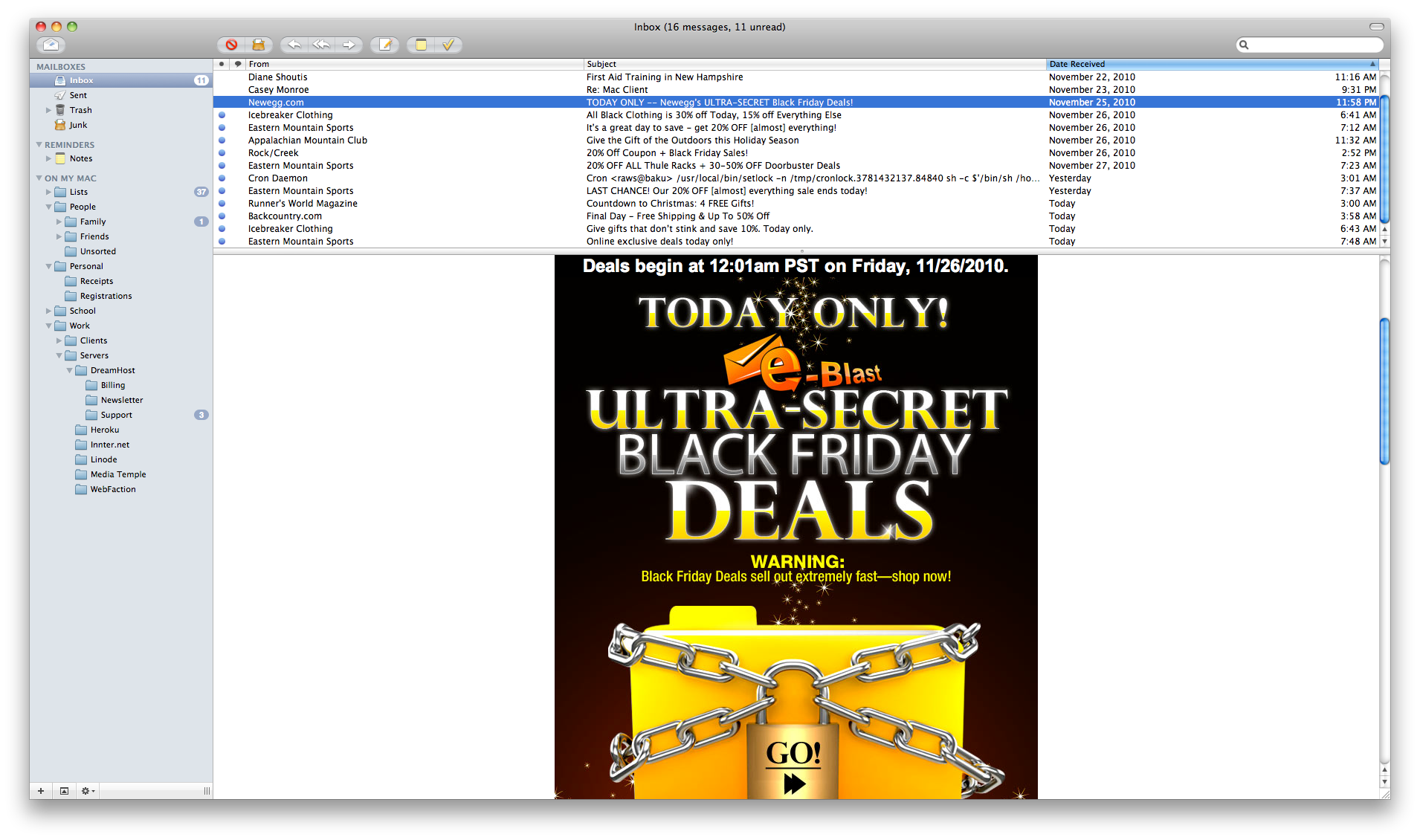Open "Give gifts that don't stink" message
1420x840 pixels.
(796, 229)
